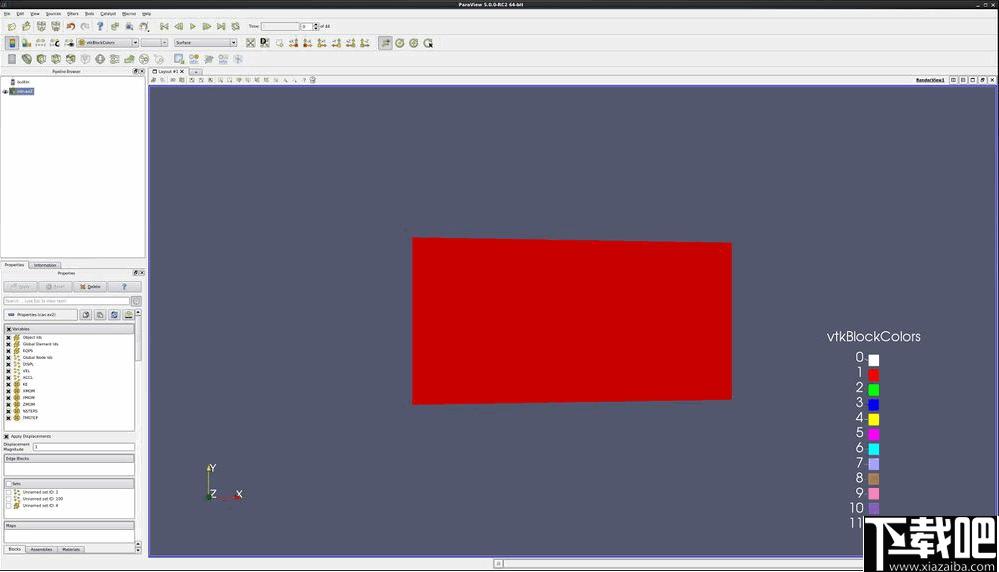Set view direction to -Z icon
Screen dimensions: 999x572
[x=365, y=43]
